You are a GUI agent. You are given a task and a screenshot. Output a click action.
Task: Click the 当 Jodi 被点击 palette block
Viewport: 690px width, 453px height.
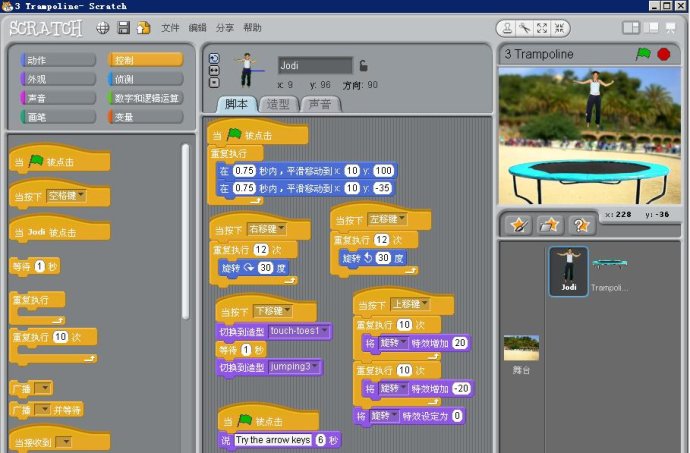click(x=59, y=229)
